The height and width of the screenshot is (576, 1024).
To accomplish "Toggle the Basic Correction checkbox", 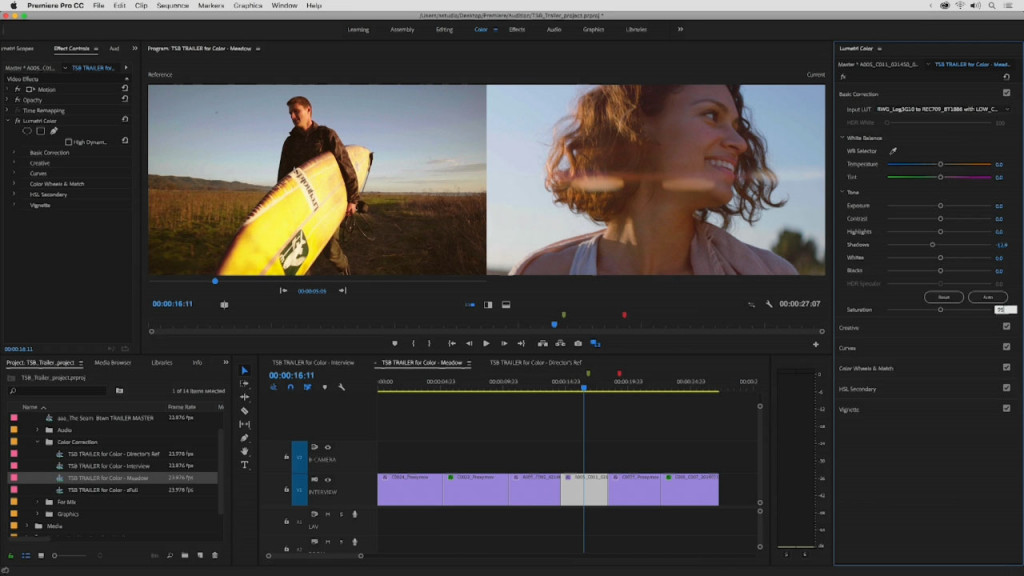I will (1006, 93).
